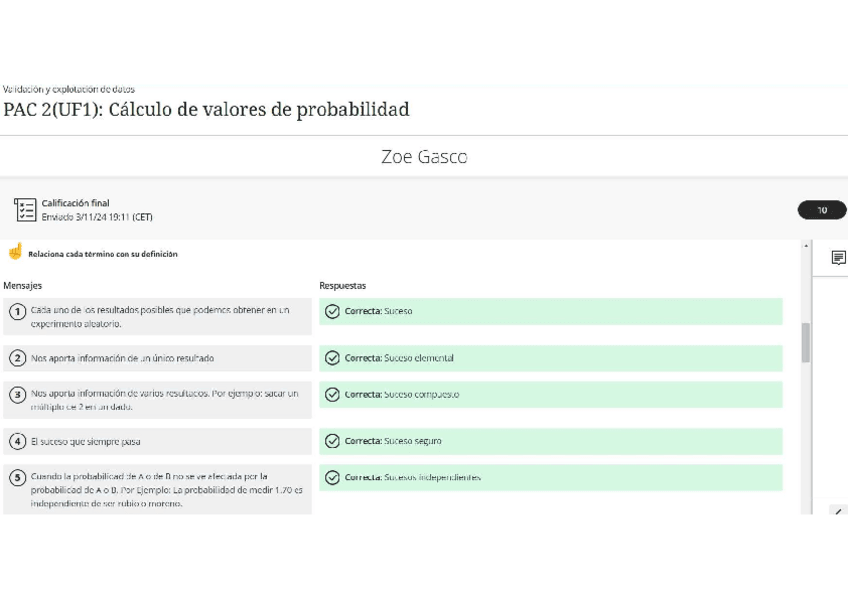This screenshot has width=848, height=599.
Task: Click the pencil edit icon at right edge
Action: [839, 511]
